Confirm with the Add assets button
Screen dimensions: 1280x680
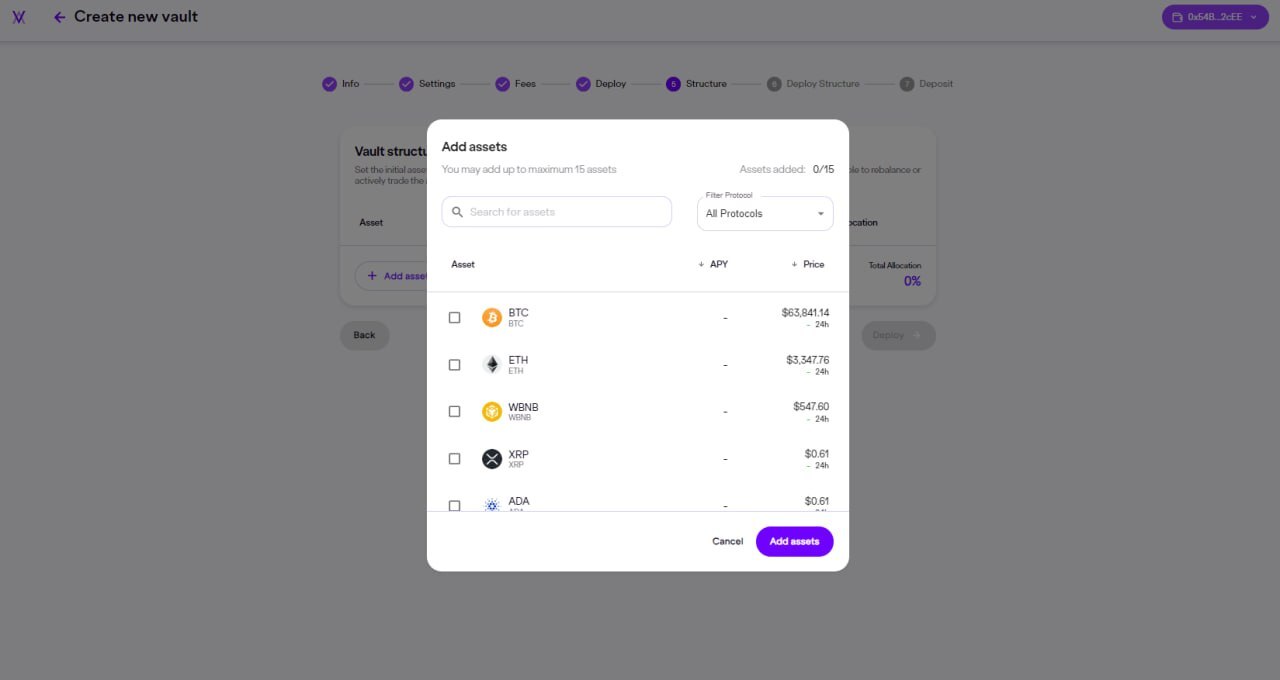(794, 541)
